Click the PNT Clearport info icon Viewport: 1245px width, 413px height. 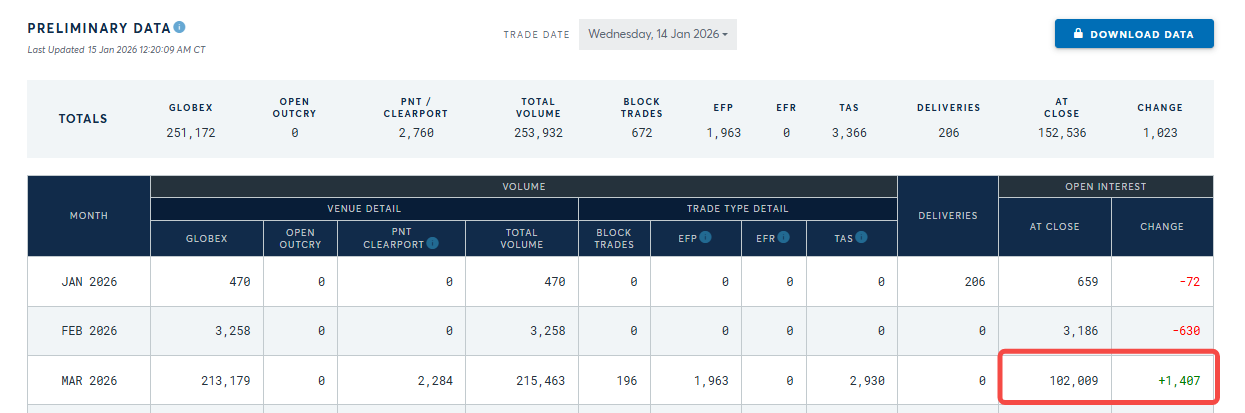(432, 242)
